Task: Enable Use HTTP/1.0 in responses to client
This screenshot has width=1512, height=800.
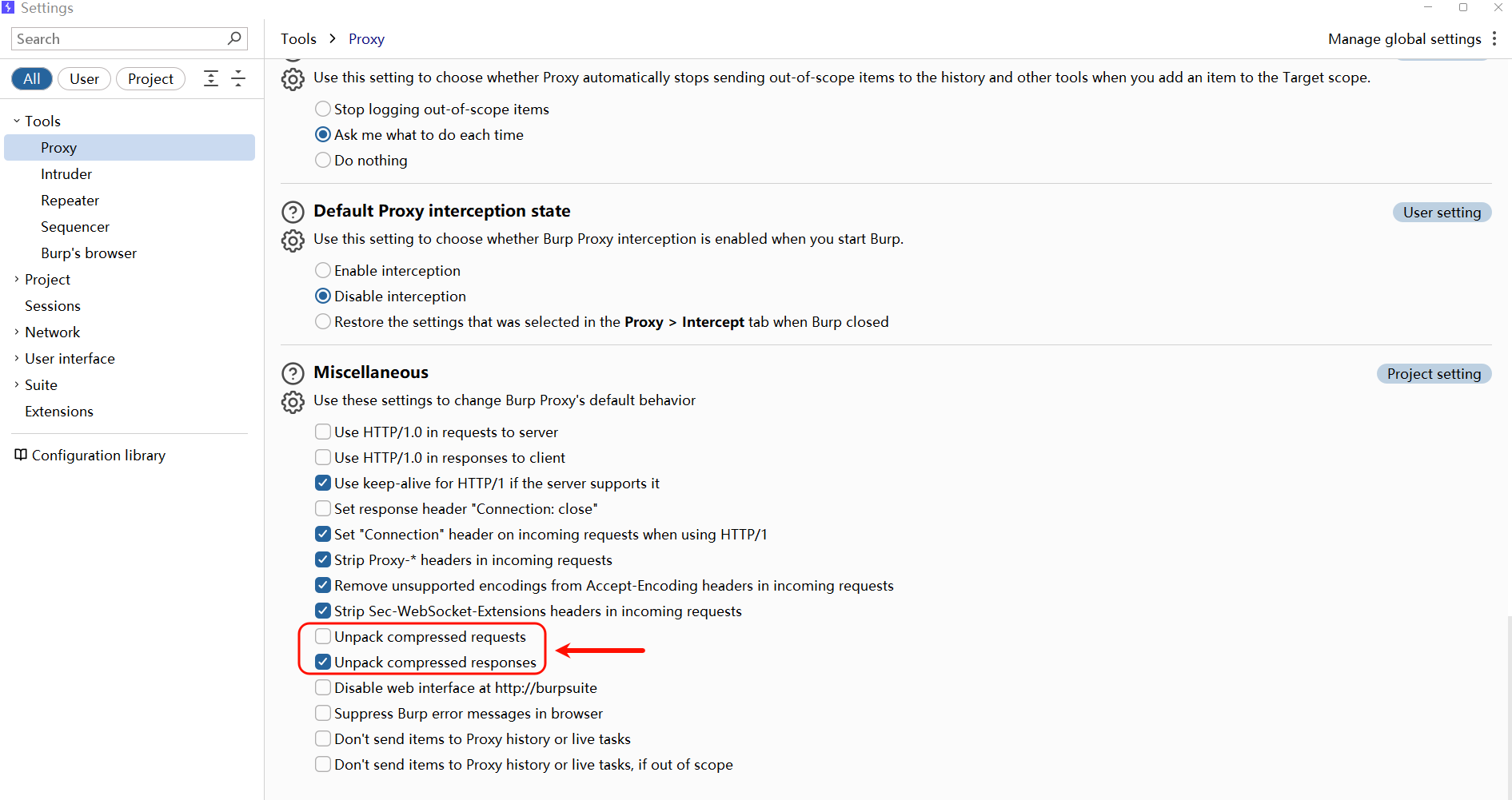Action: pyautogui.click(x=323, y=457)
